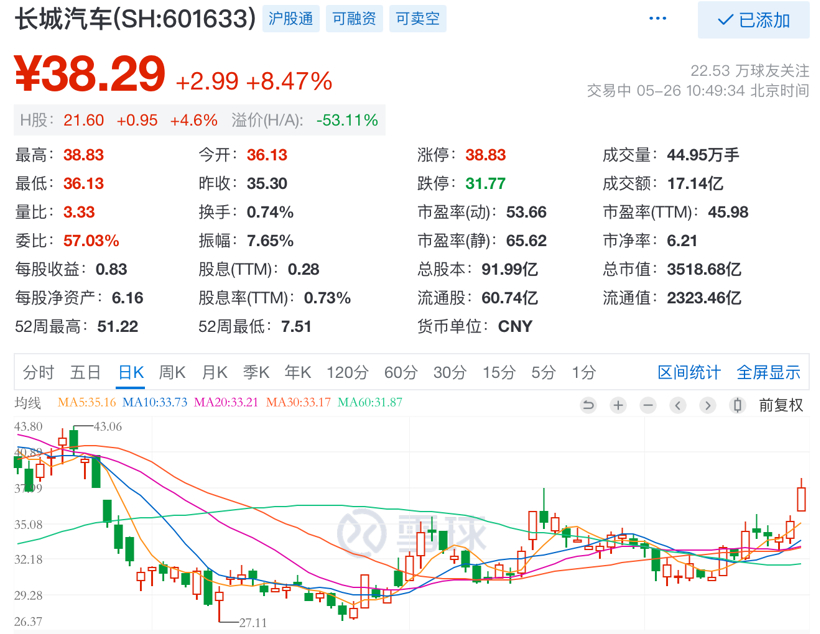
Task: Select the 5分 chart interval
Action: click(543, 372)
